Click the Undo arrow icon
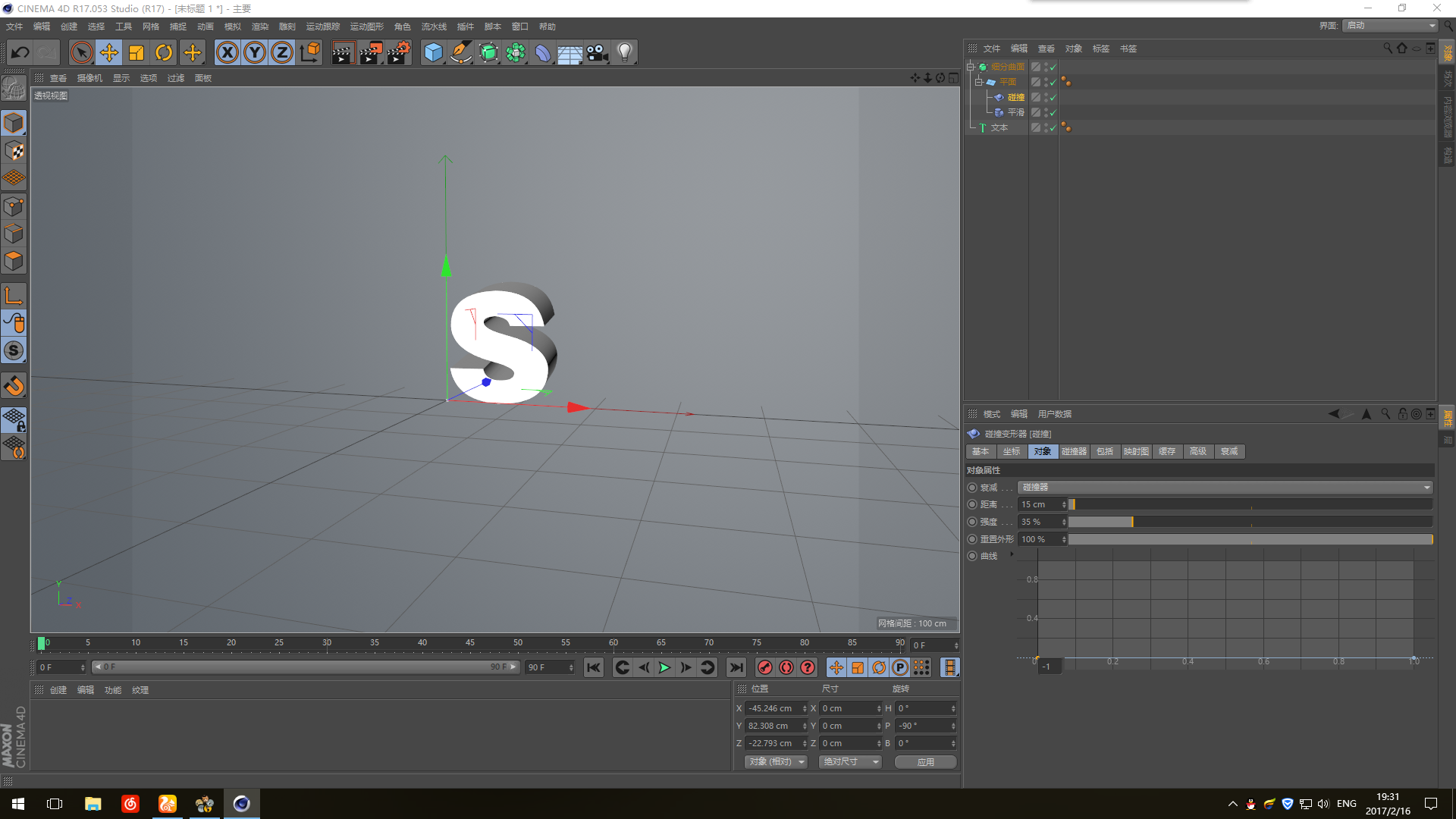 [x=20, y=52]
